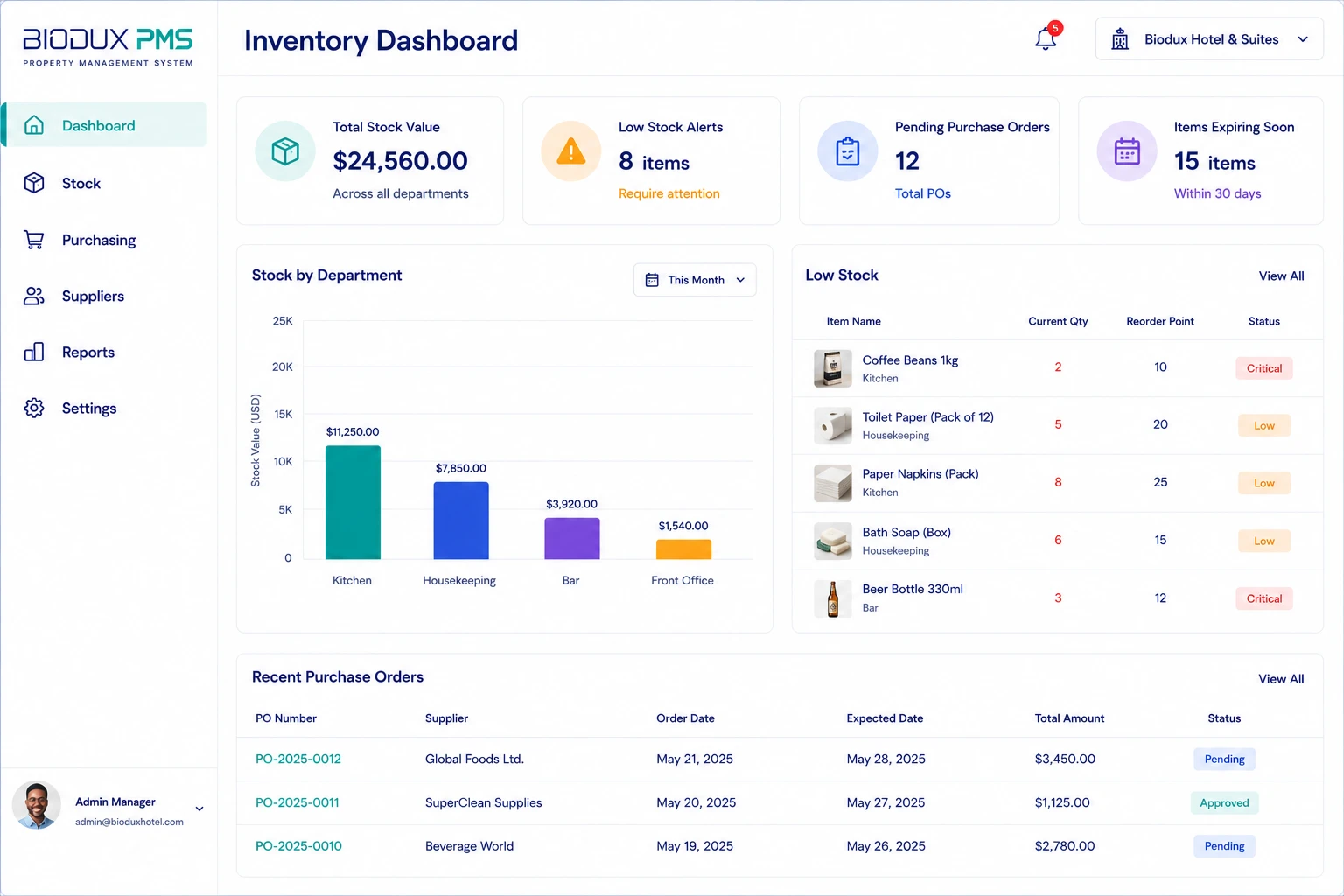Click the Bar purple bar in chart

572,538
